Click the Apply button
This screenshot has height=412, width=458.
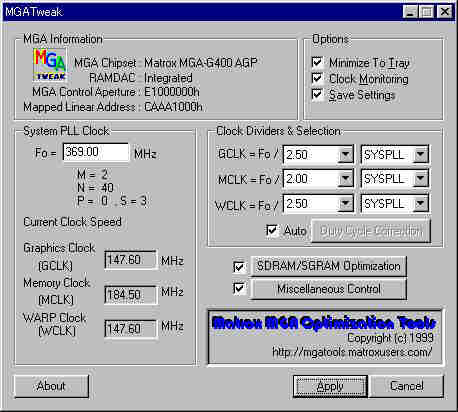click(330, 386)
